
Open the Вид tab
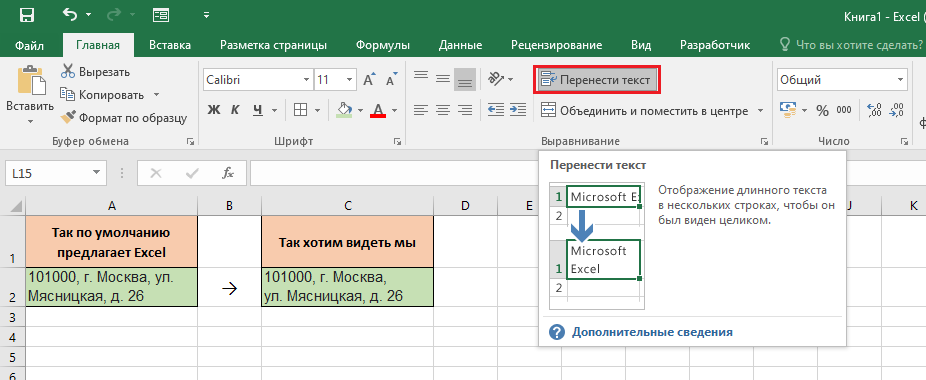coord(641,45)
